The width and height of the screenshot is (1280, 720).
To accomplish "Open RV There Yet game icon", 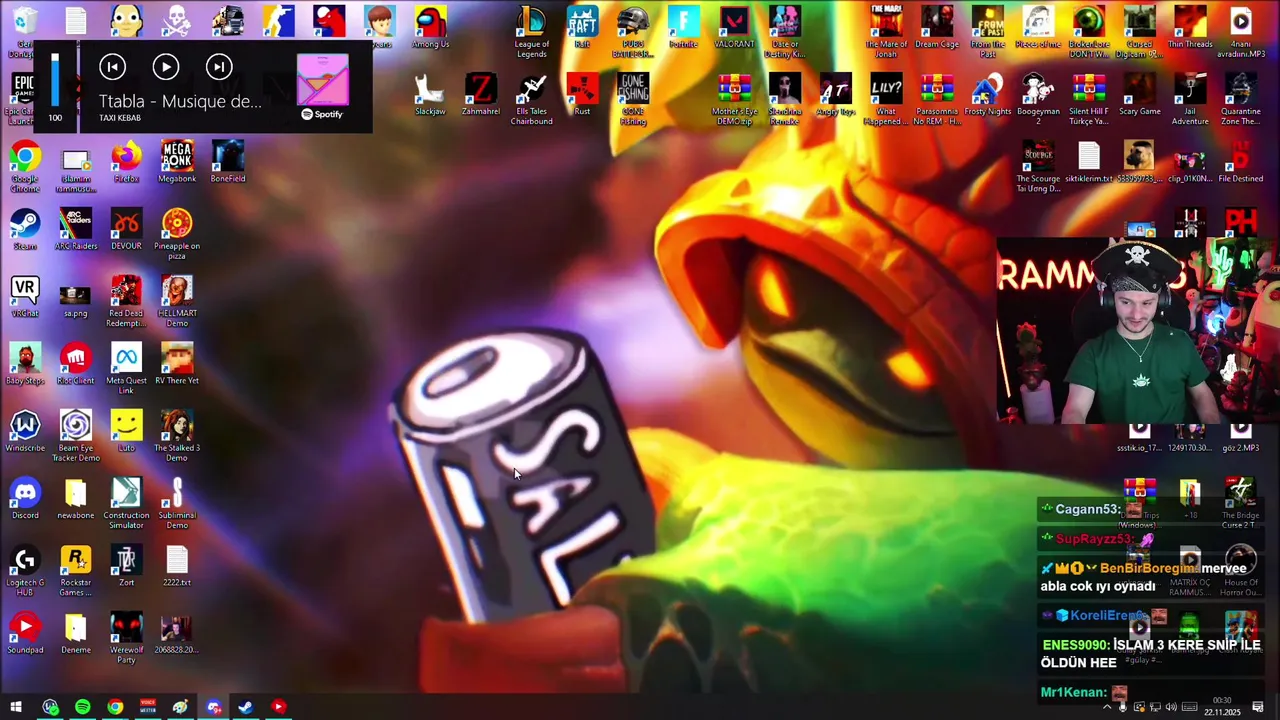I will coord(177,363).
